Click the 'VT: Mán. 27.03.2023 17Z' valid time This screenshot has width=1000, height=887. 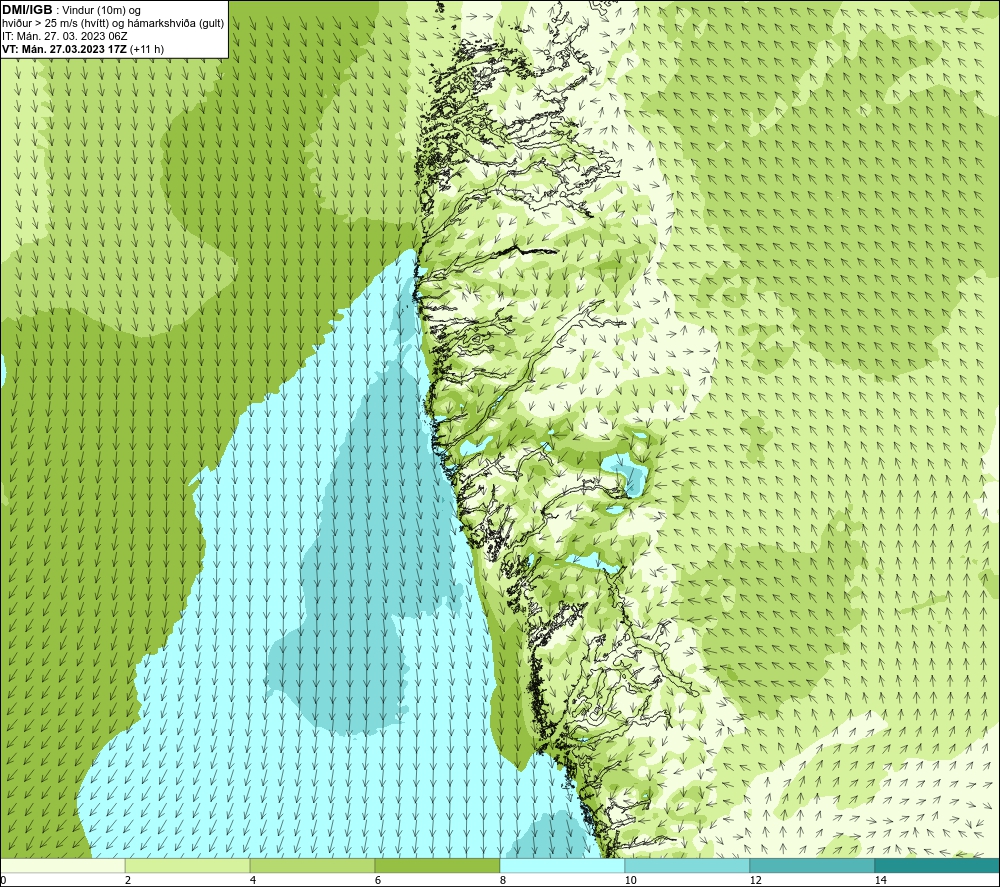(x=64, y=49)
